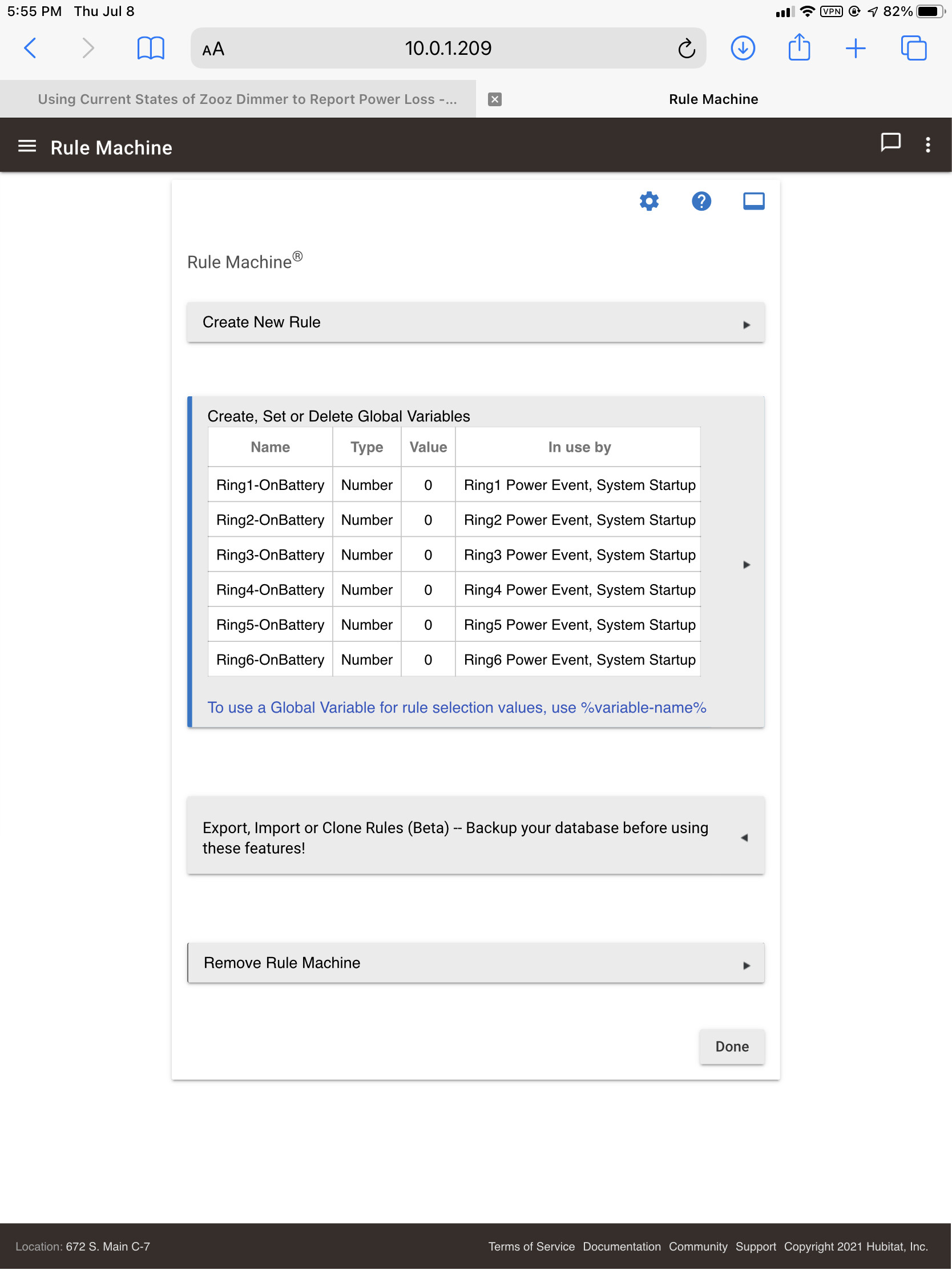
Task: Open Safari share sheet icon
Action: (x=799, y=47)
